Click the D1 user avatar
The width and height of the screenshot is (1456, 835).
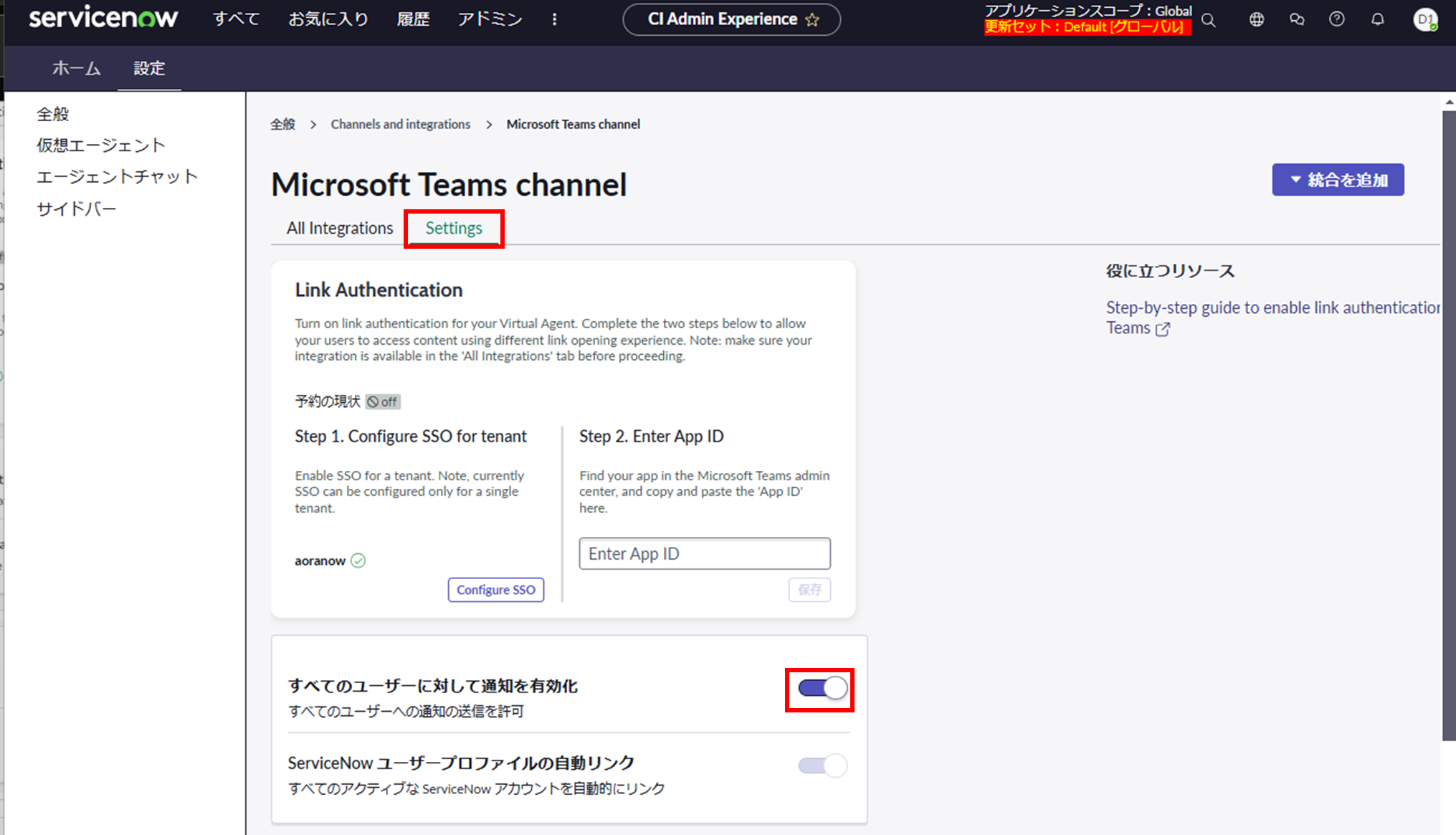[1425, 19]
